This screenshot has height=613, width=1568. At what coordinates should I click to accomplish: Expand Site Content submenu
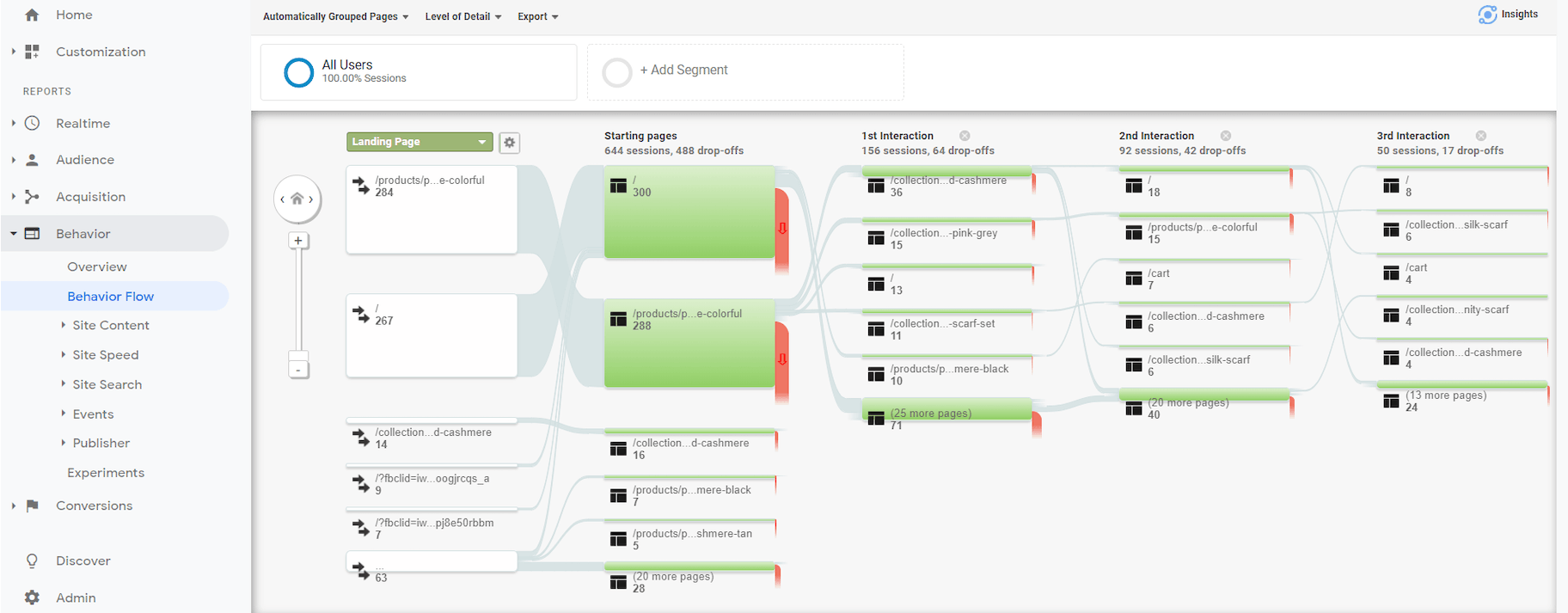coord(110,325)
